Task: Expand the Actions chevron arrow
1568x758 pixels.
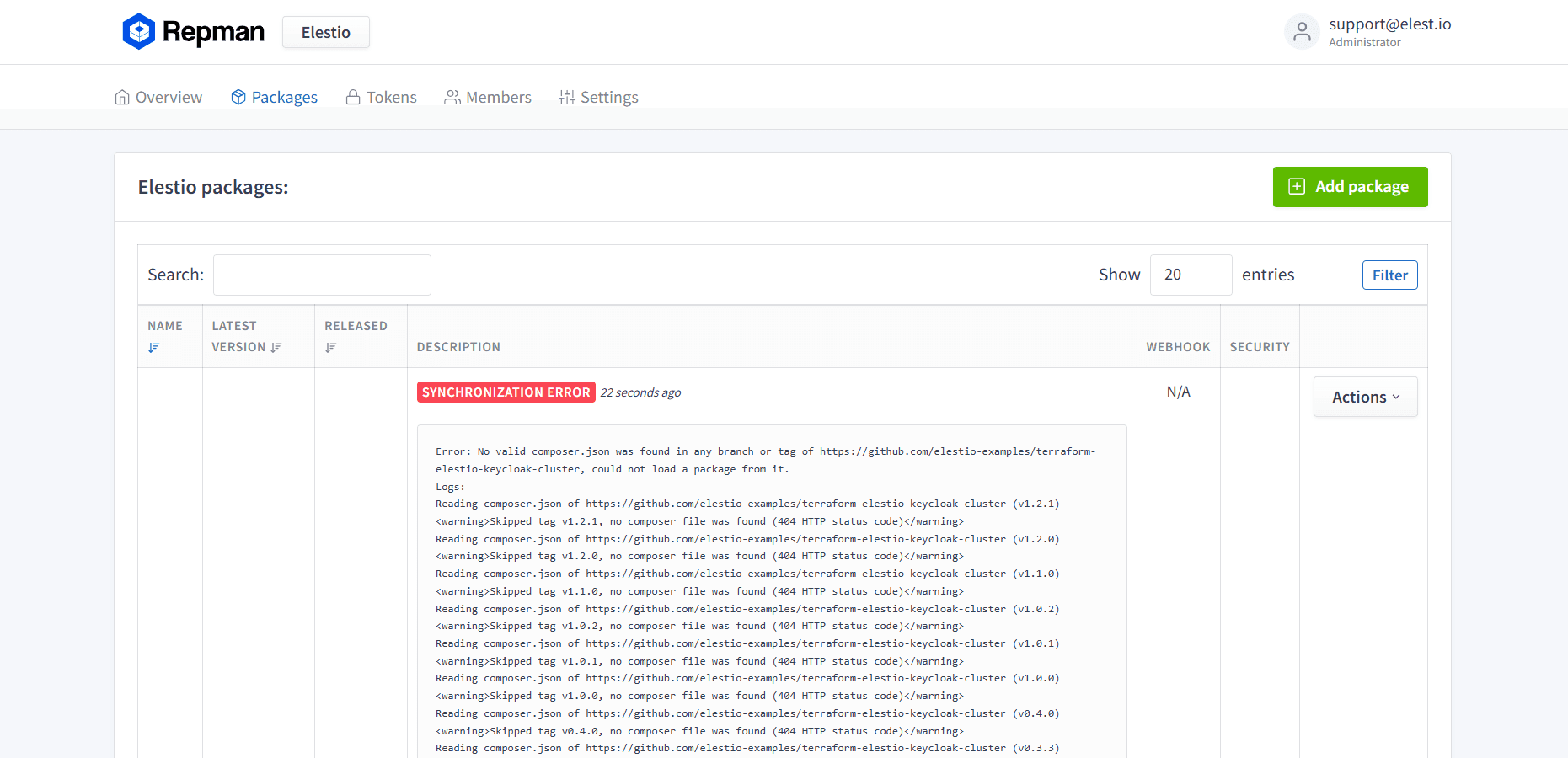Action: click(1396, 397)
